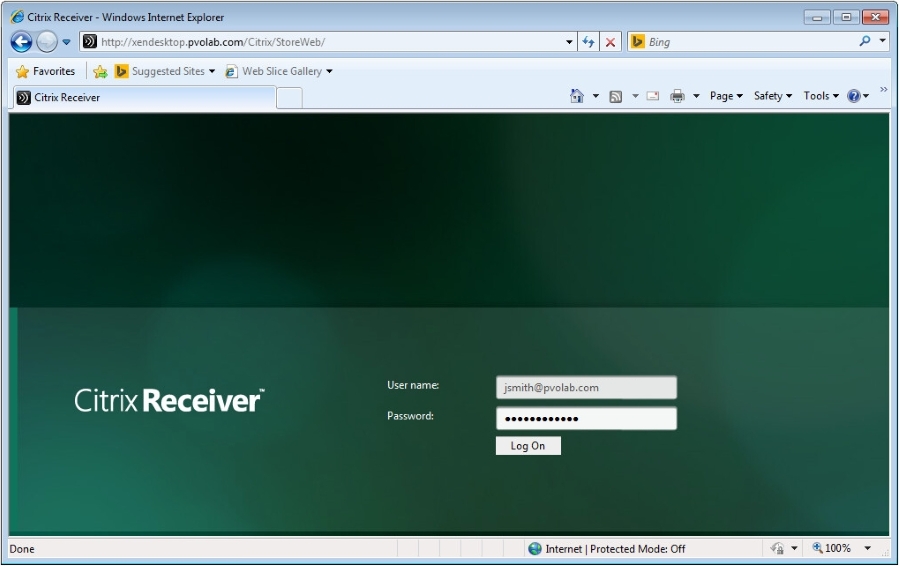Open the search provider dropdown arrow
The width and height of the screenshot is (900, 566).
882,41
